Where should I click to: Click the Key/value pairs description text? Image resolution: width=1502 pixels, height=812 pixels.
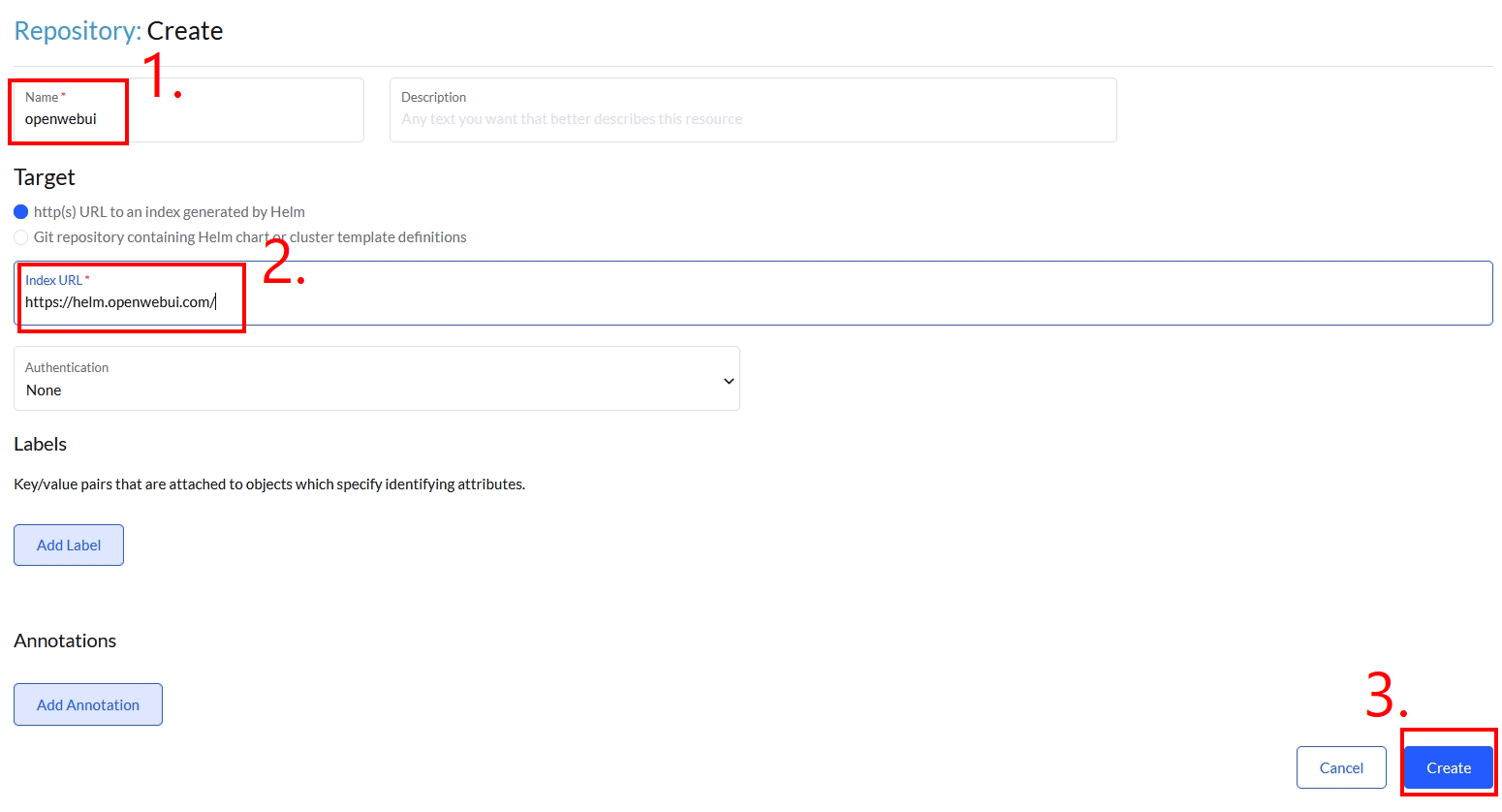[269, 484]
